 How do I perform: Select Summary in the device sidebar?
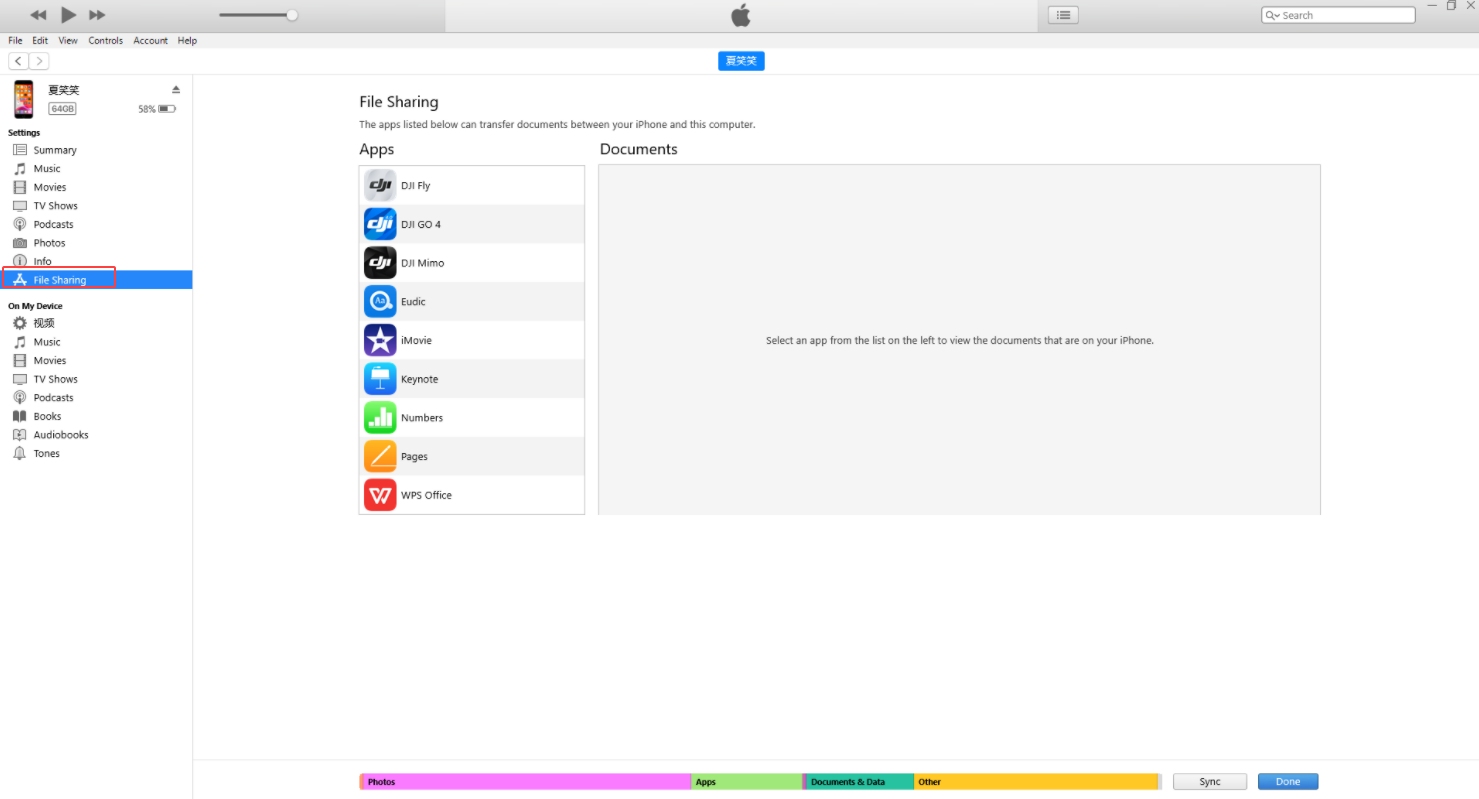[x=56, y=149]
